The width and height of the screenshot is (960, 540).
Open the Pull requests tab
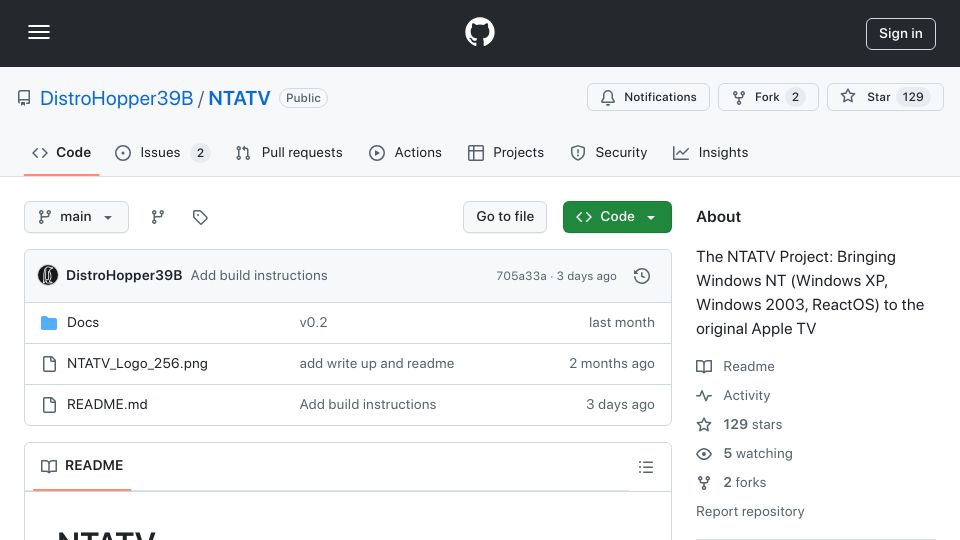tap(289, 152)
